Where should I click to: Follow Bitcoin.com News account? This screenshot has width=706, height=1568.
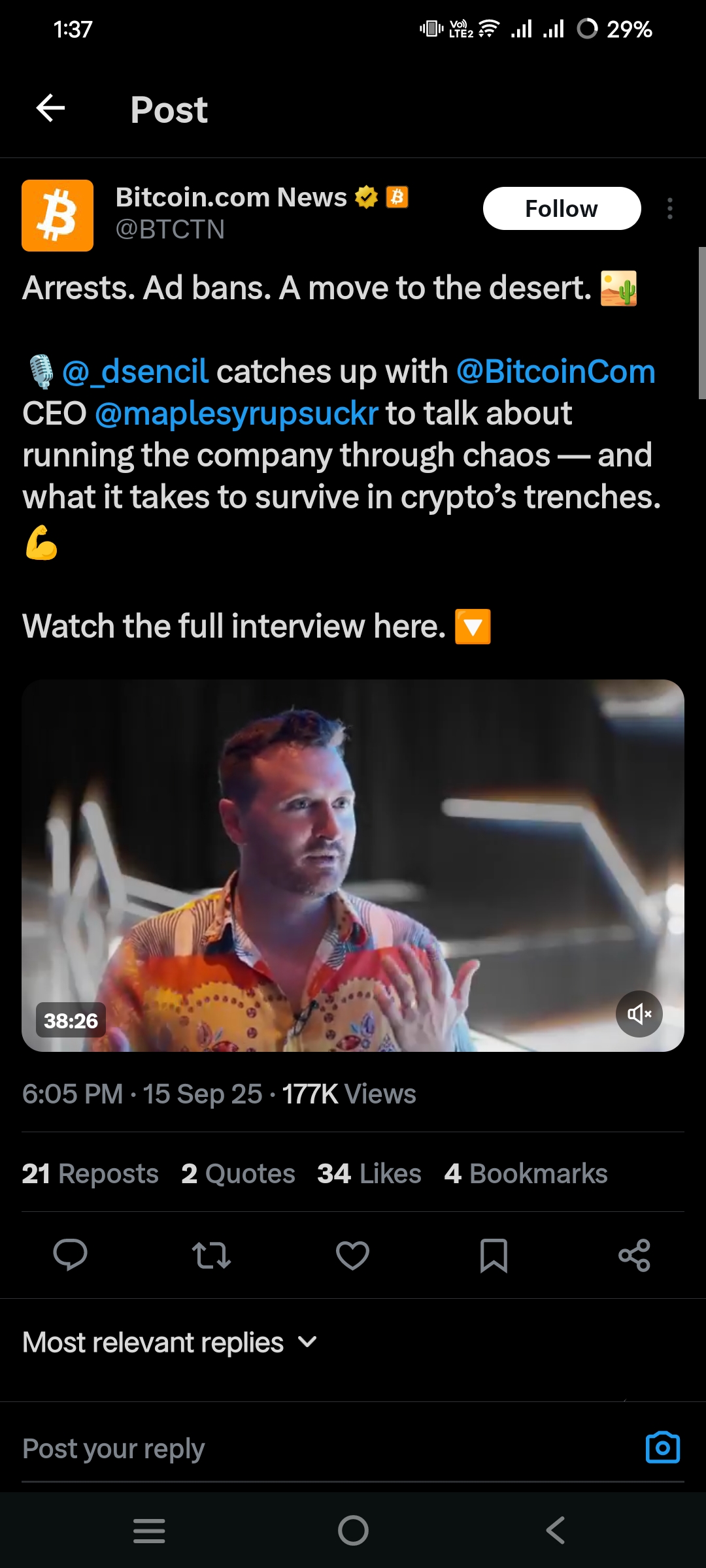[x=562, y=208]
